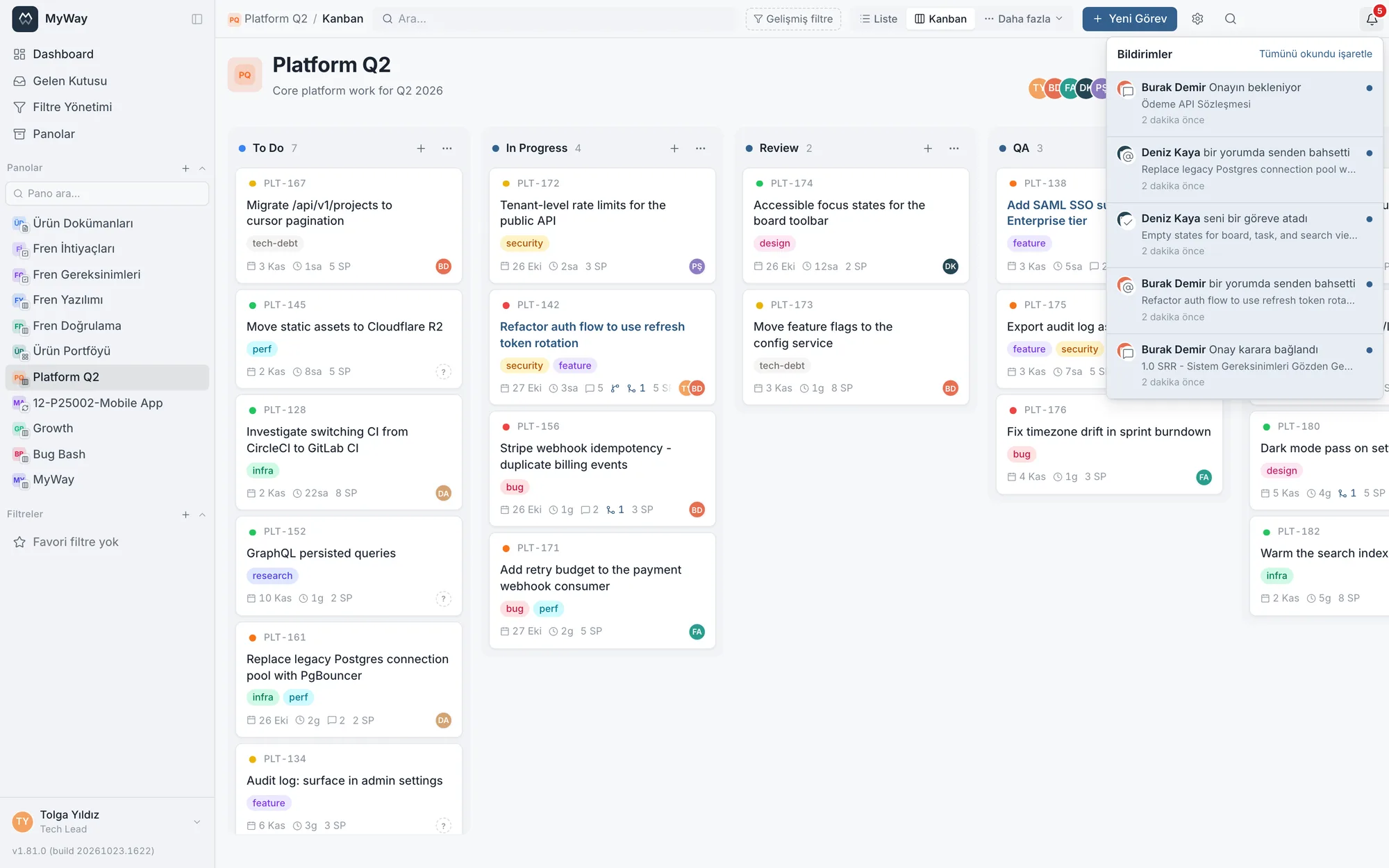Screen dimensions: 1389x868
Task: Select the Growth board
Action: (x=108, y=428)
